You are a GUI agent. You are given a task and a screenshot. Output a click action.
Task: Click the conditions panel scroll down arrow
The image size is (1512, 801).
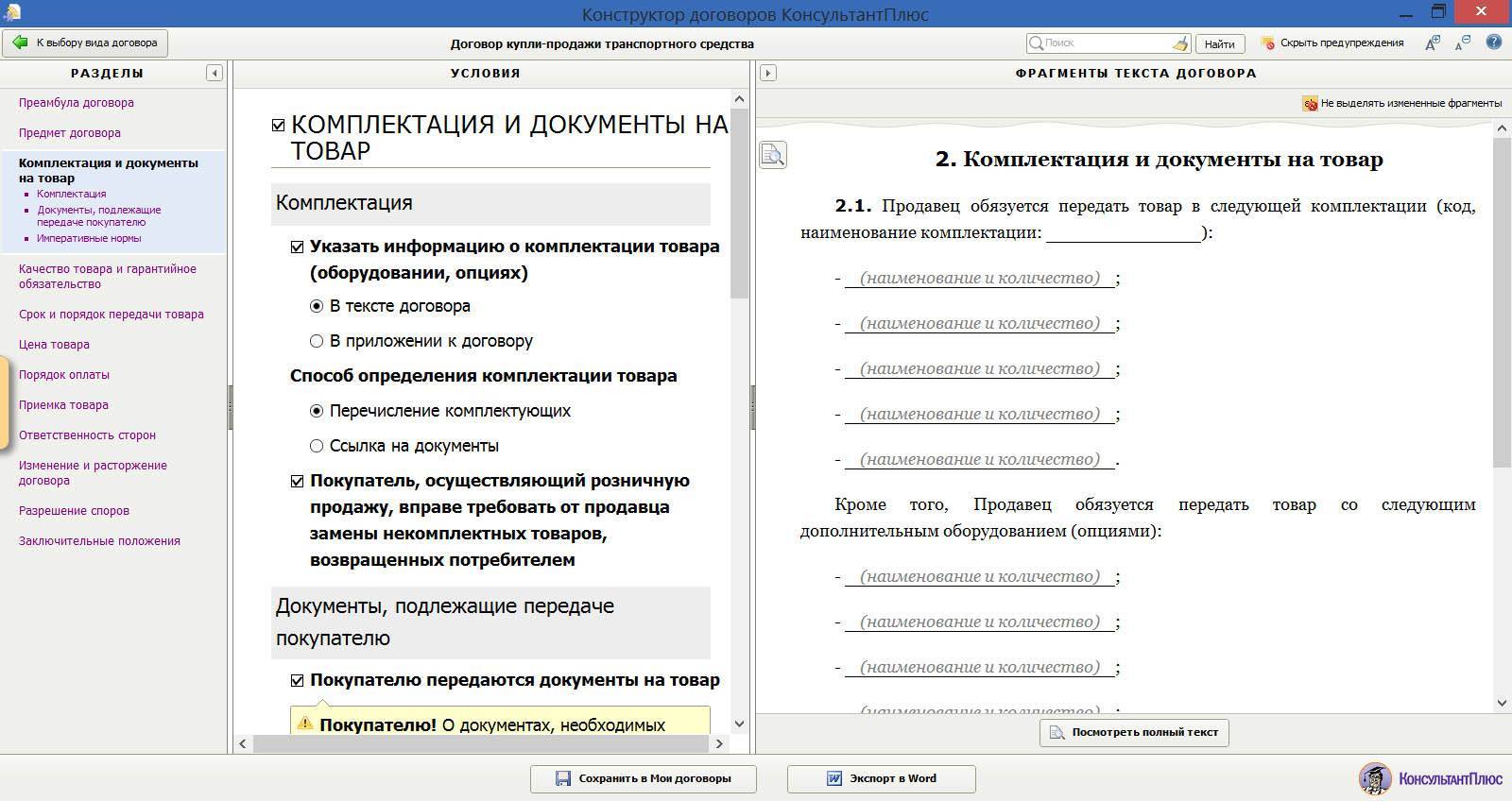[740, 724]
